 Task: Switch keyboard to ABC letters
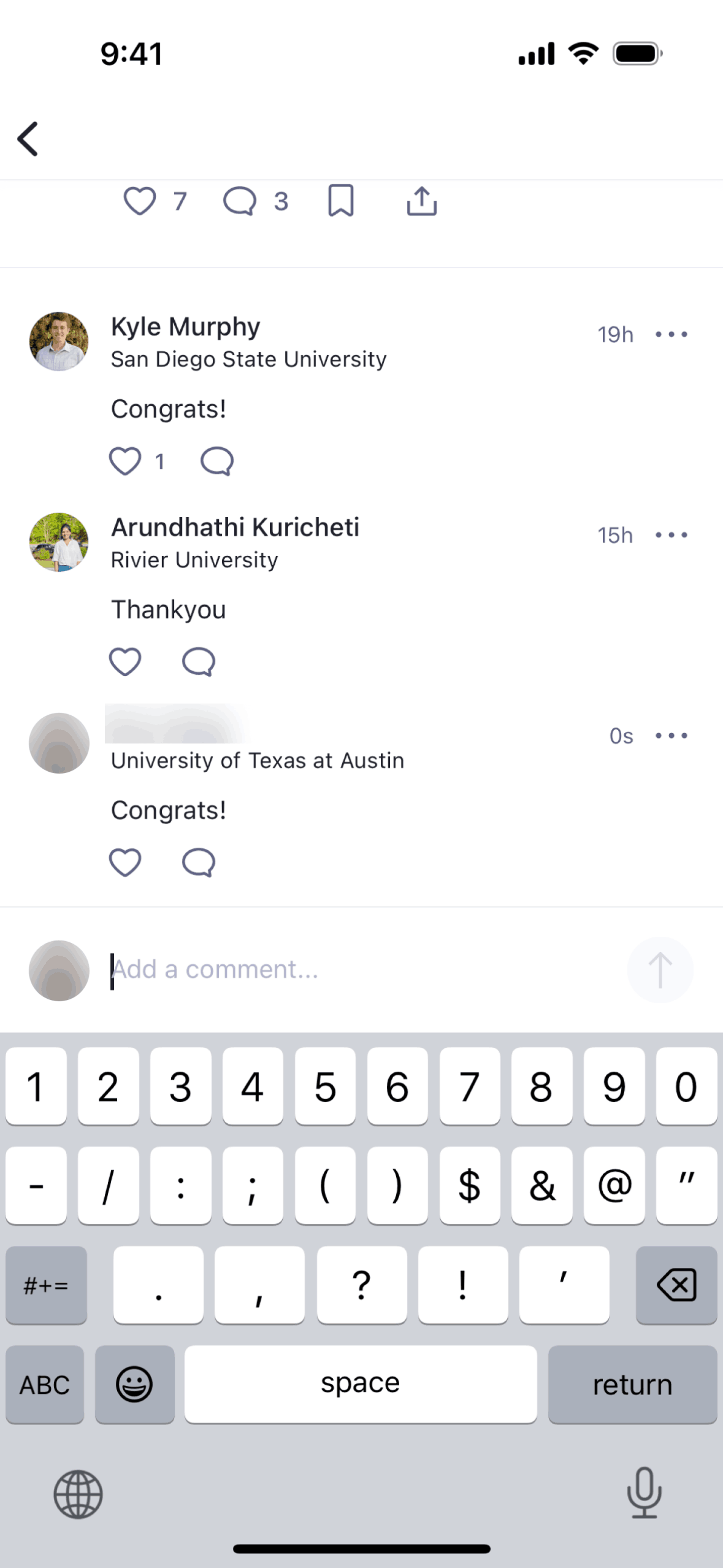point(45,1385)
